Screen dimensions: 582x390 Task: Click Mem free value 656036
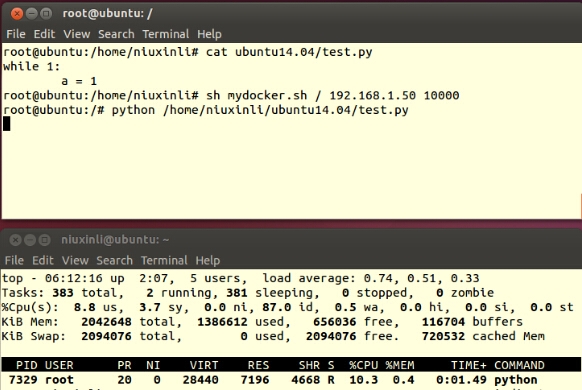(x=334, y=322)
